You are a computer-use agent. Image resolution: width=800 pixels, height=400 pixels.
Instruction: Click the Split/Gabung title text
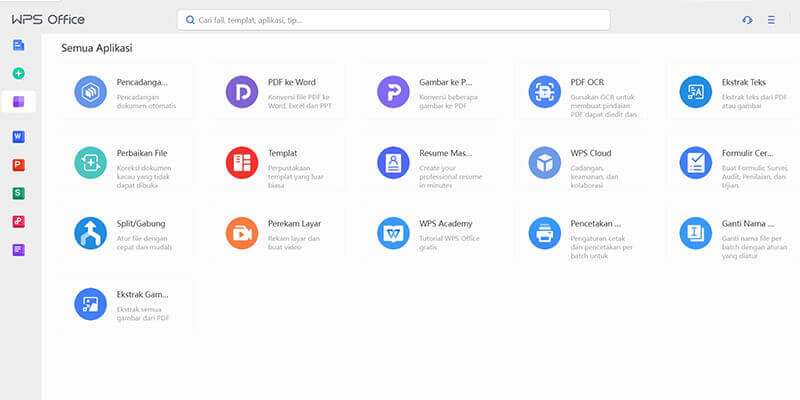(141, 223)
